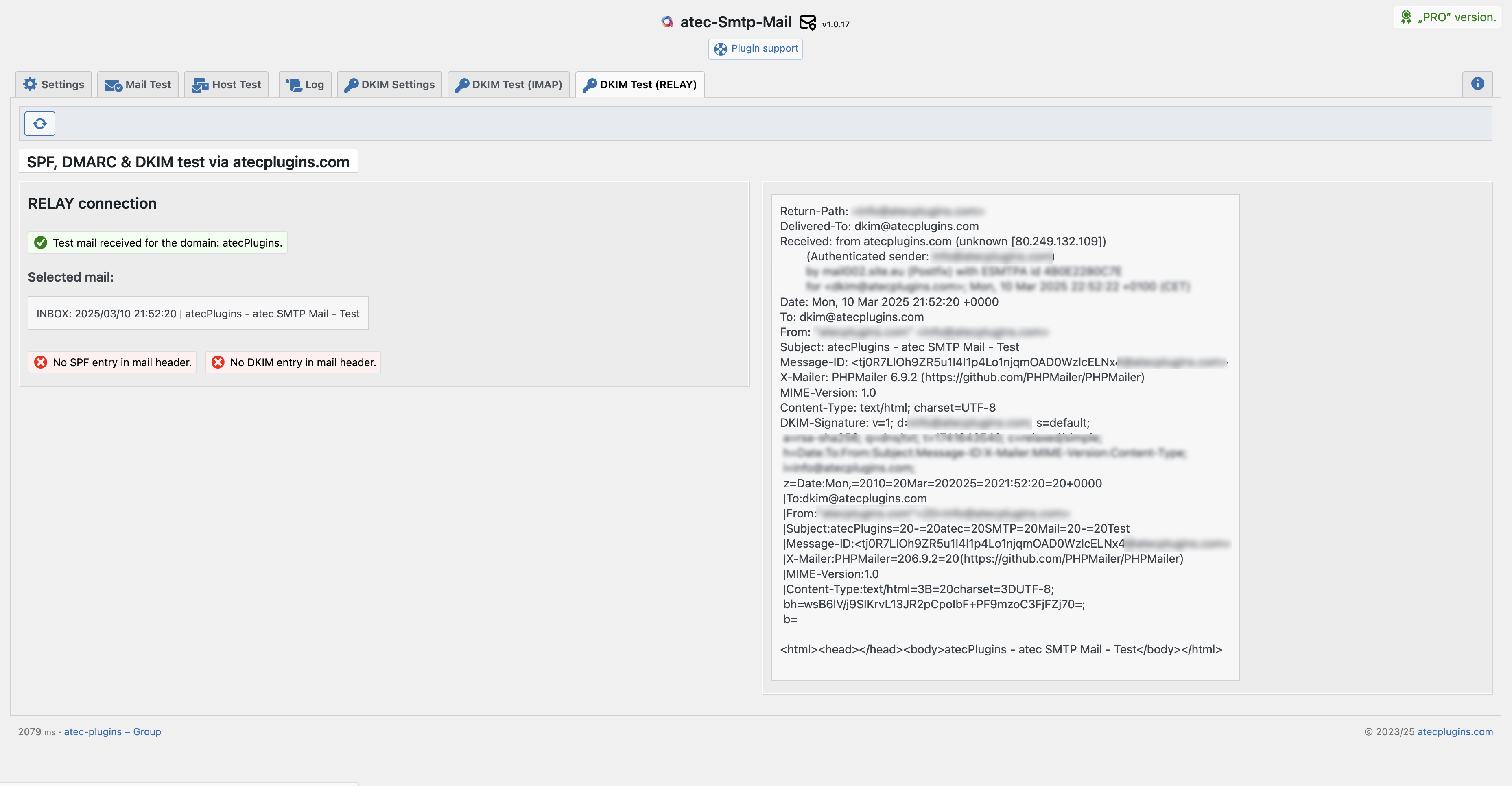Screen dimensions: 1512x786
Task: Click the key icon on DKIM Test (IMAP) tab
Action: (462, 85)
